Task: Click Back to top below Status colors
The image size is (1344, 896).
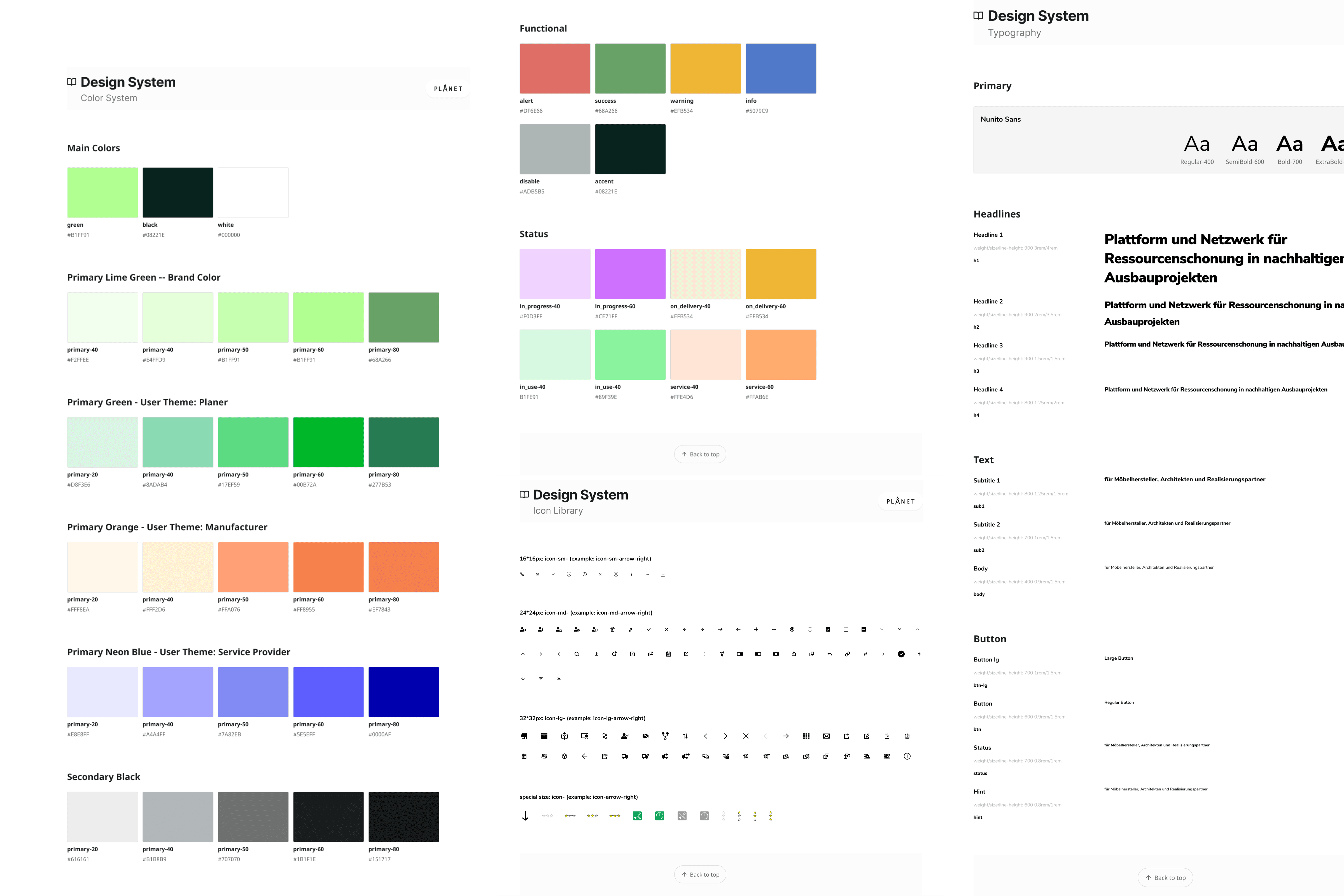Action: (x=700, y=454)
